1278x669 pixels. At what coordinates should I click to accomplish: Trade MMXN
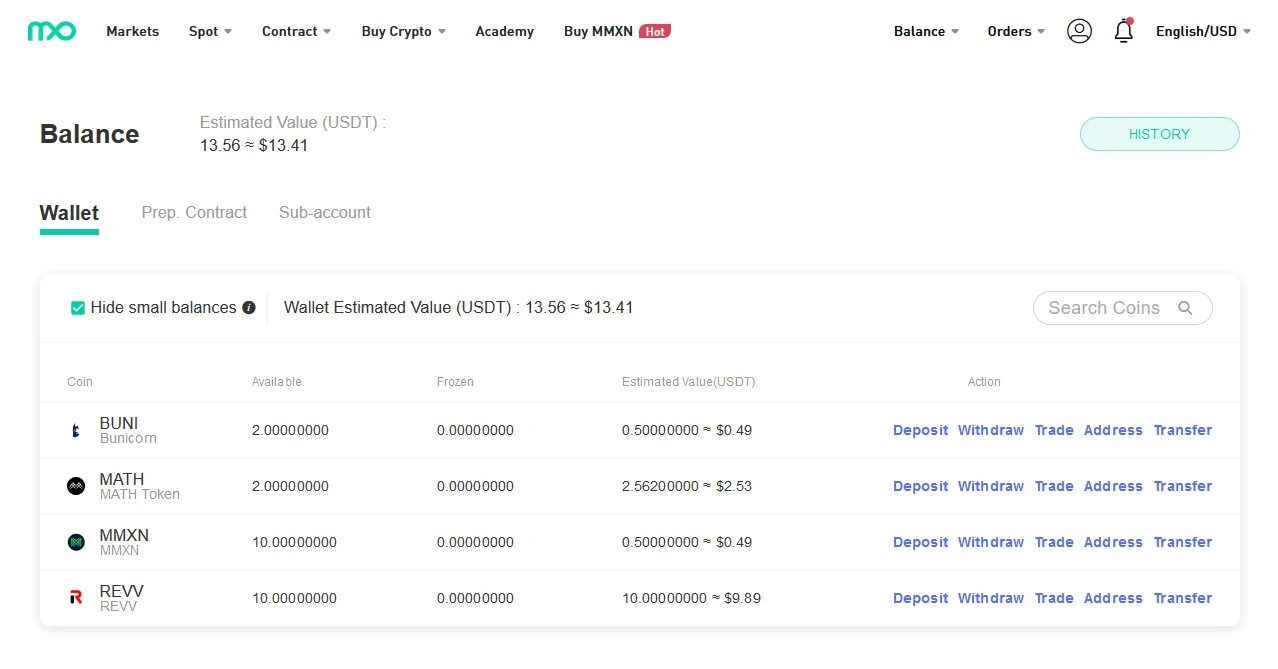[x=1054, y=542]
